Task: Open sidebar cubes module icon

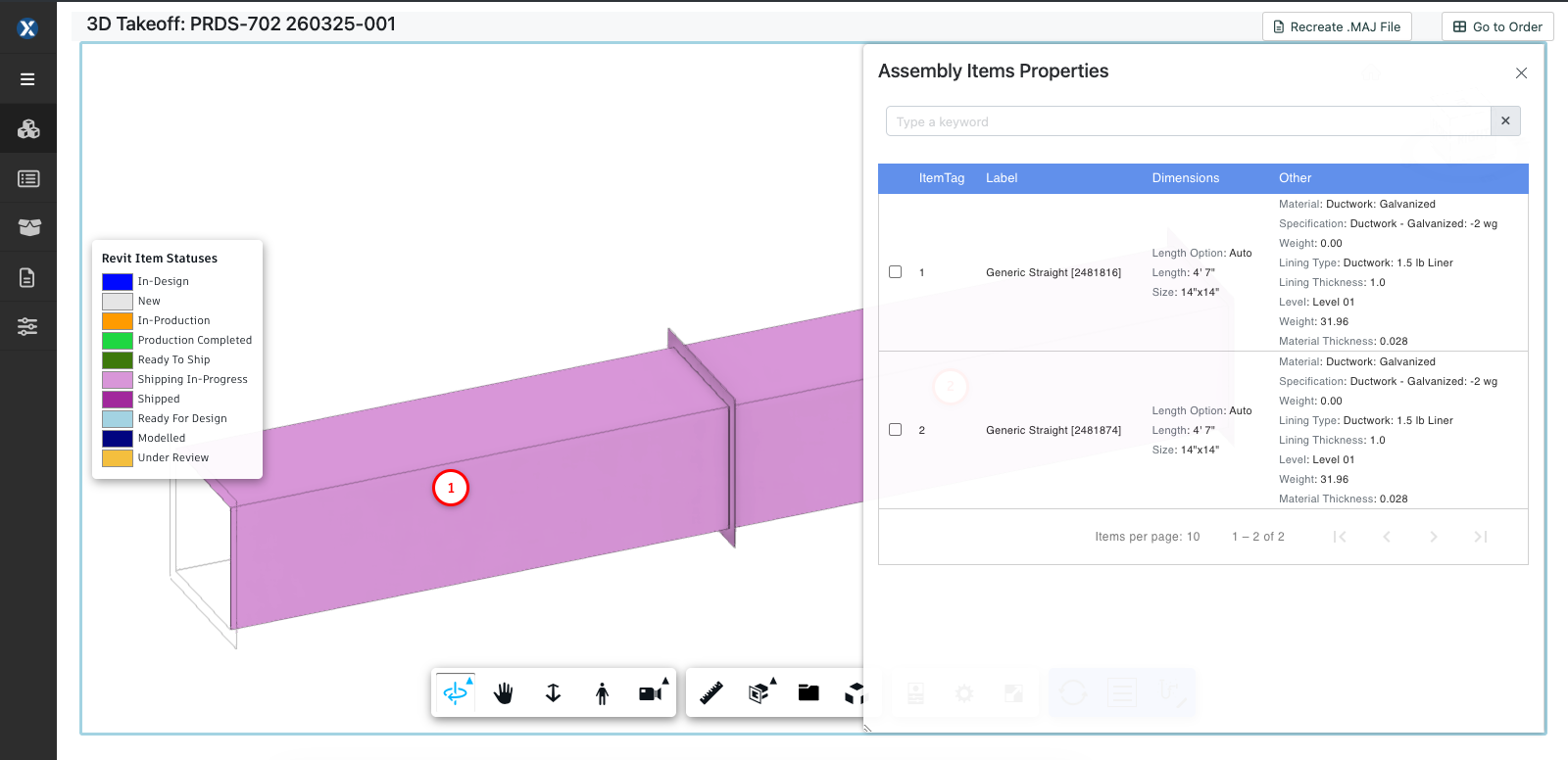Action: [x=28, y=128]
